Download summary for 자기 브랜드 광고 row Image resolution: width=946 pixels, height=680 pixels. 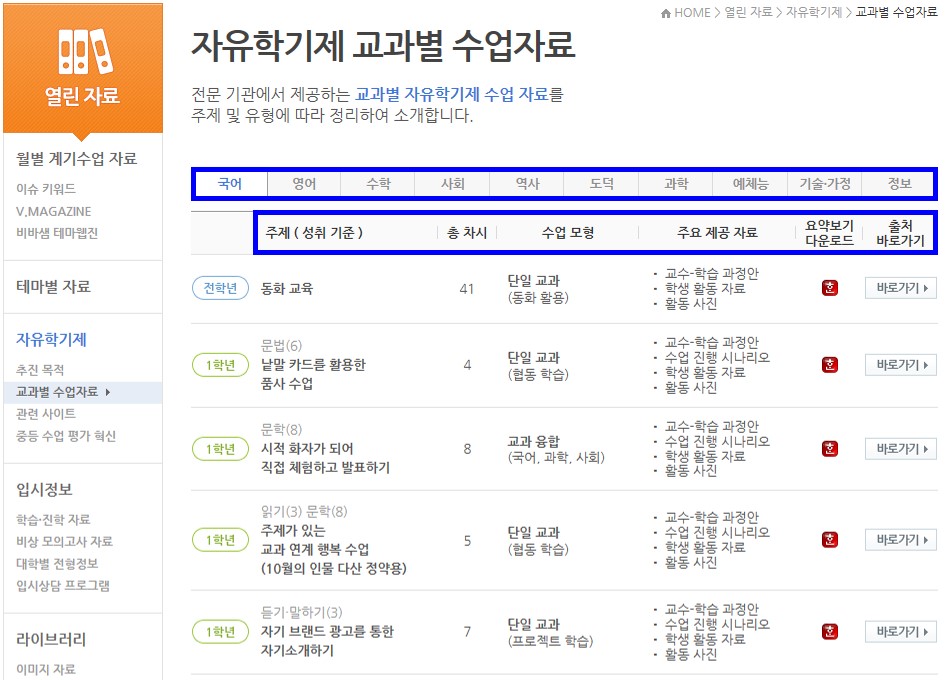[x=830, y=631]
